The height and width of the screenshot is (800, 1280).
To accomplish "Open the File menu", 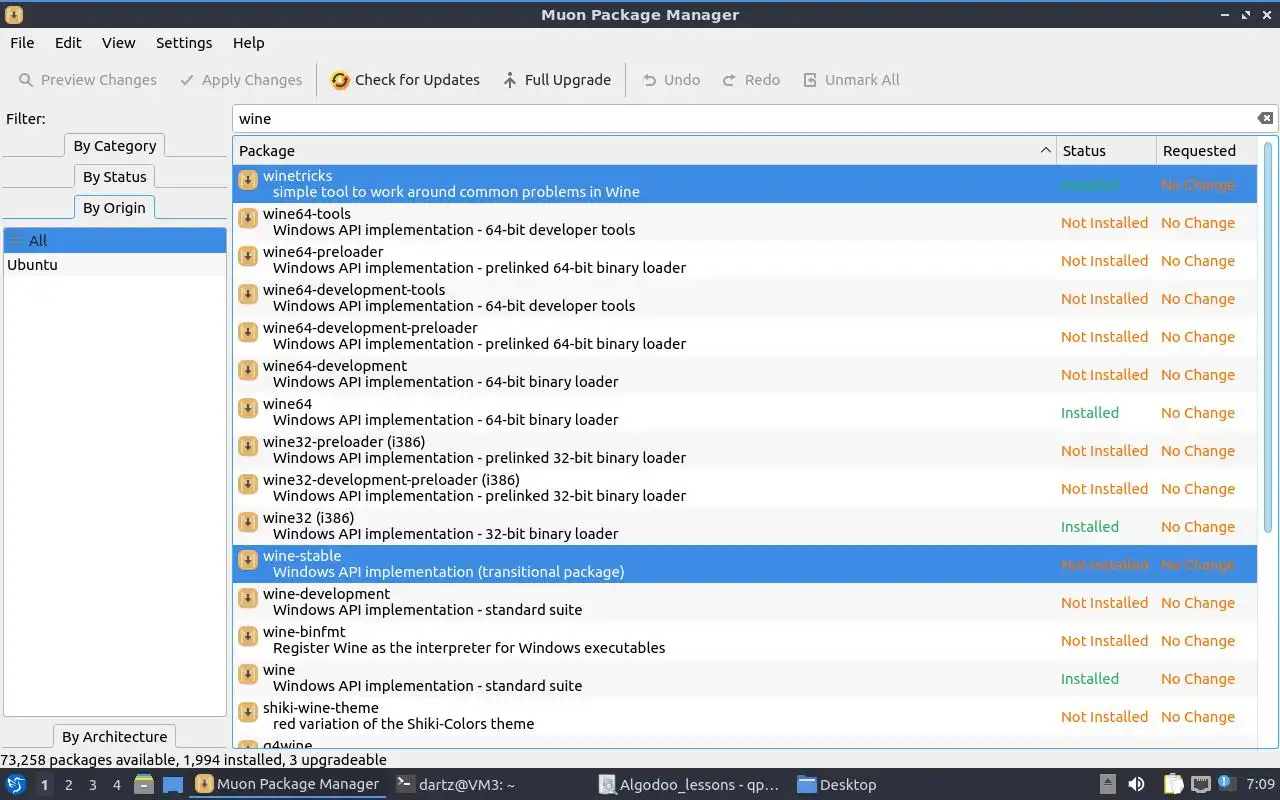I will (22, 43).
